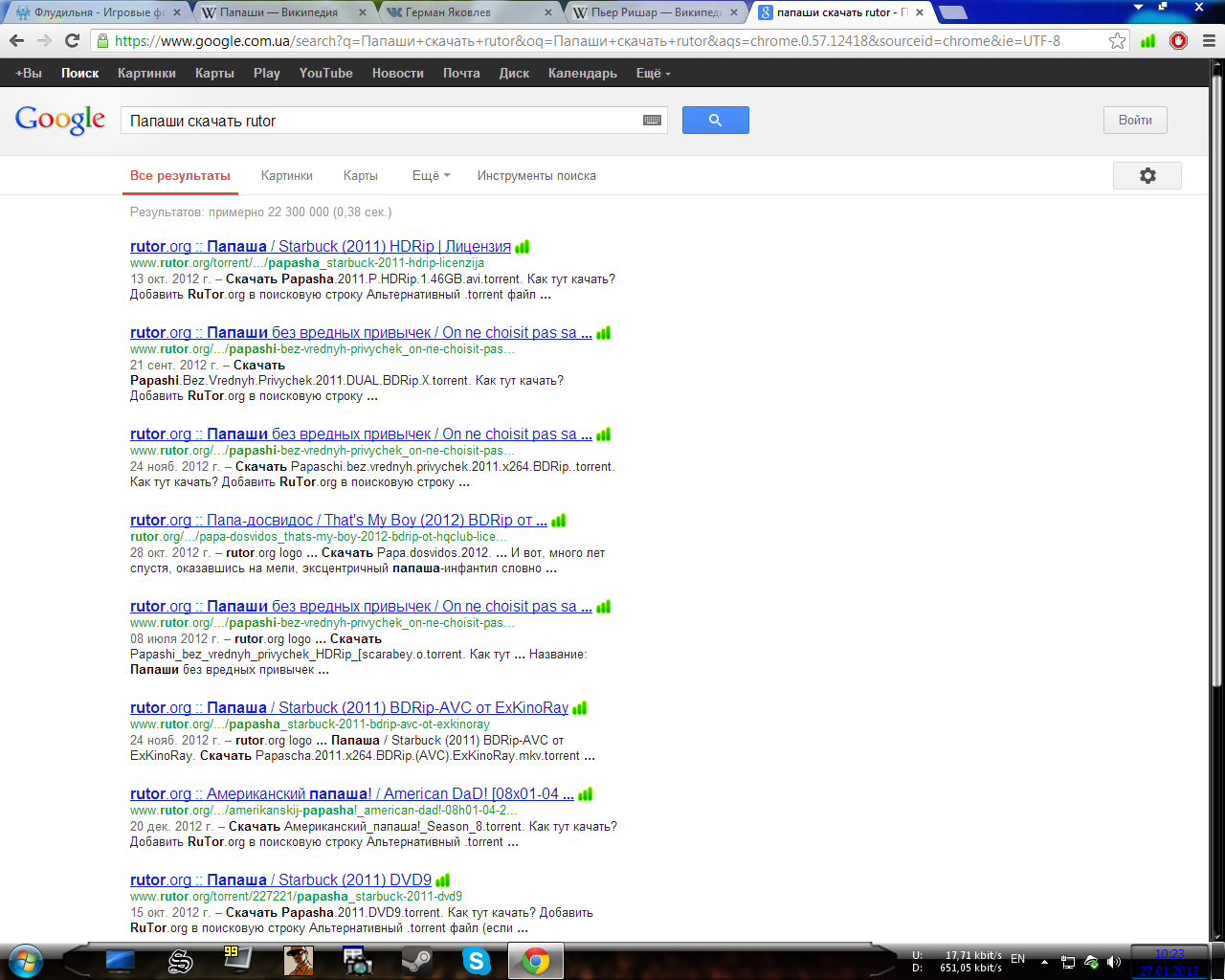Open Почта in the Google bar
This screenshot has height=980, width=1225.
461,73
